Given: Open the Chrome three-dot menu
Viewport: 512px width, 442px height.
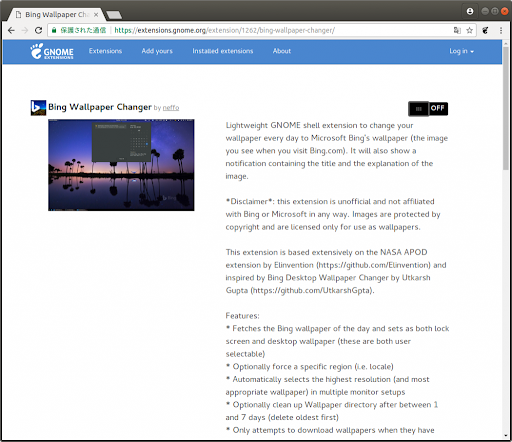Looking at the screenshot, I should (501, 30).
